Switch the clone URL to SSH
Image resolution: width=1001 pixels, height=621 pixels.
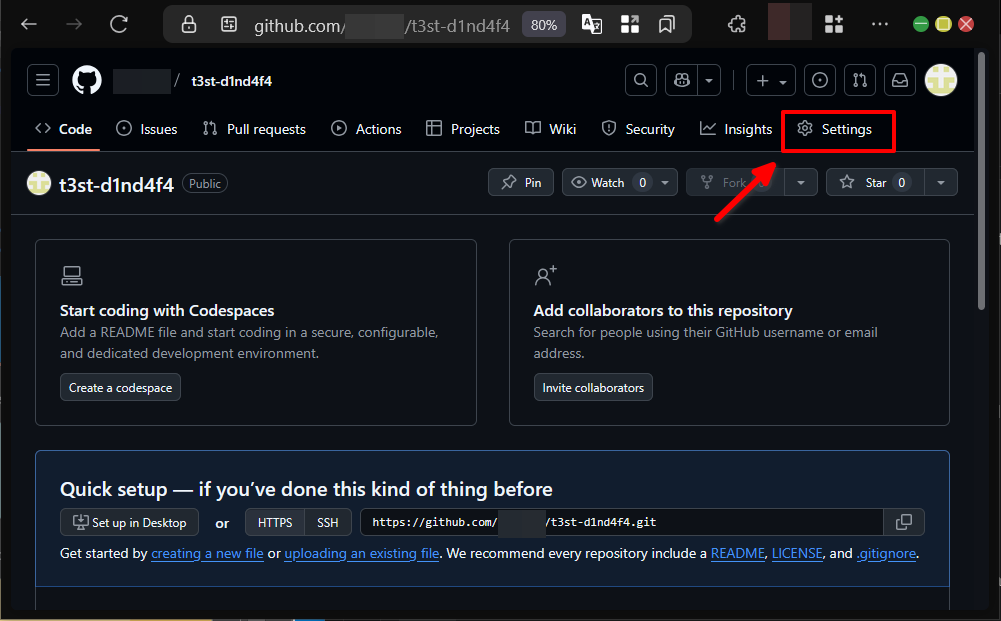(x=328, y=522)
